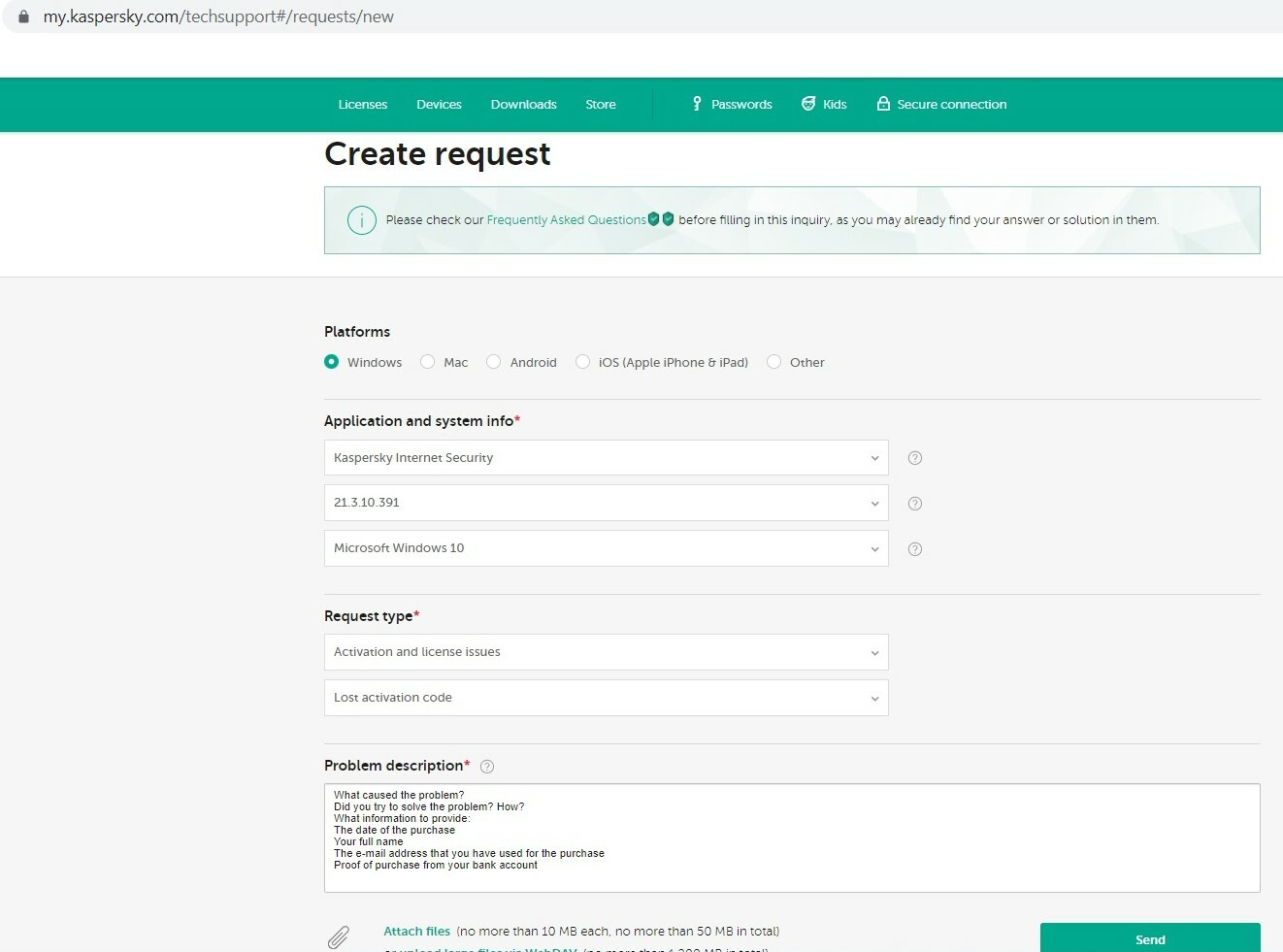Click the Secure connection padlock icon
This screenshot has height=952, width=1283.
click(x=883, y=104)
